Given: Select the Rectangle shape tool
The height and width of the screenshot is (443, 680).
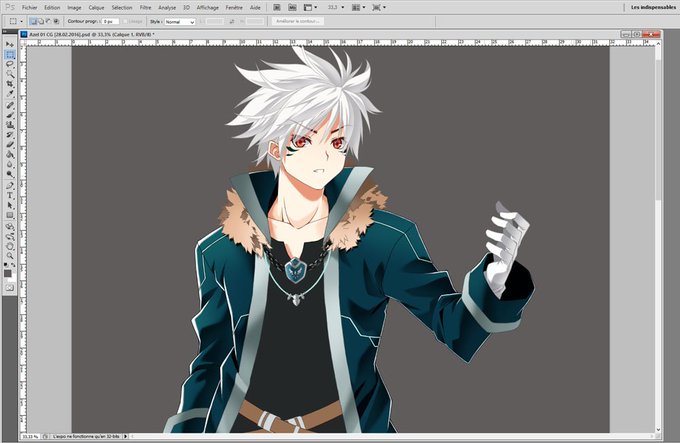Looking at the screenshot, I should pyautogui.click(x=10, y=215).
